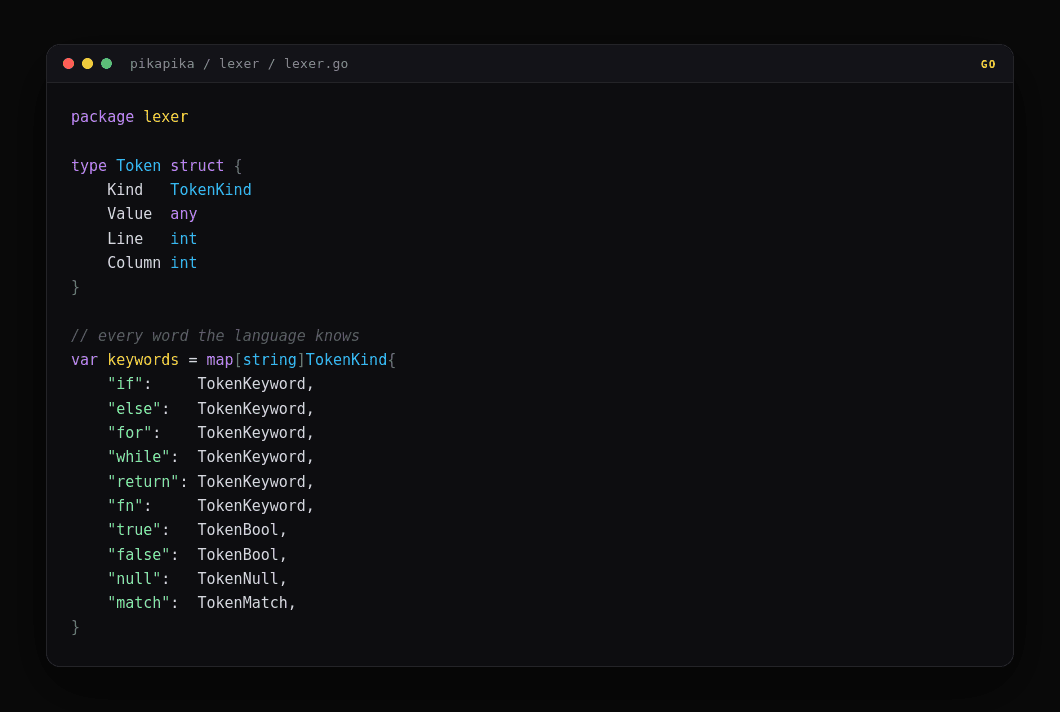Click the "fn" string key

coord(125,506)
